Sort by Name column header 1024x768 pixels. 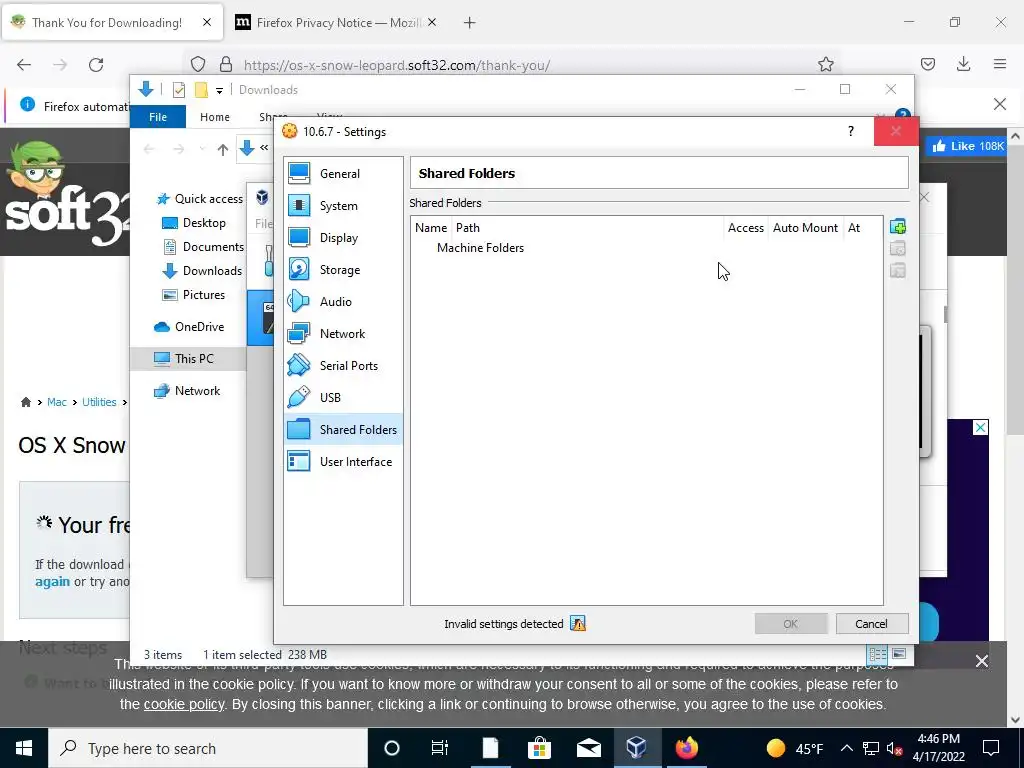coord(431,228)
